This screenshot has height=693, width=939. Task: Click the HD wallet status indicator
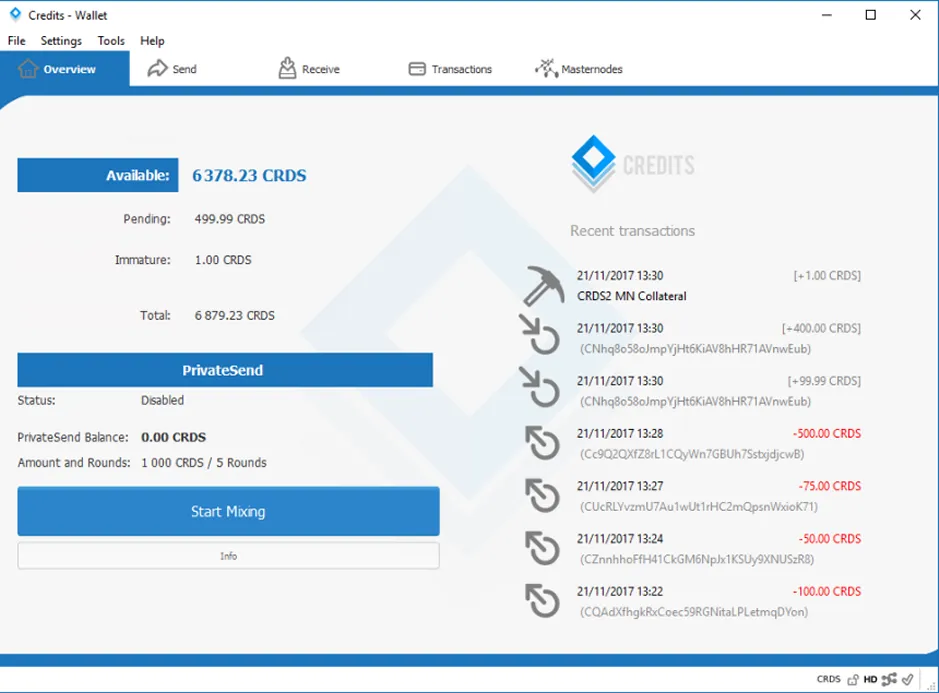point(870,679)
